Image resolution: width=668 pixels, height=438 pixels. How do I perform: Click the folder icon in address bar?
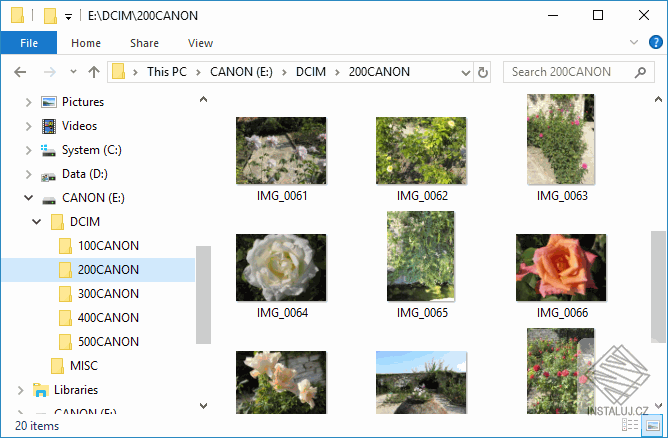click(118, 72)
